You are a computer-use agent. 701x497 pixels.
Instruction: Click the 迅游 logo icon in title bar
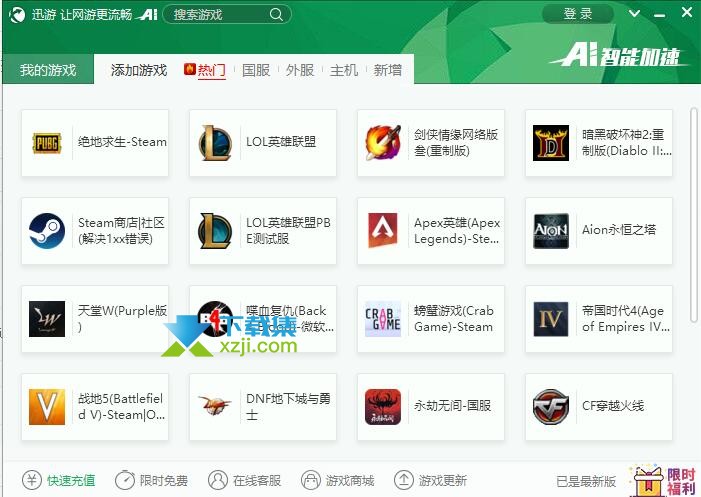click(x=17, y=15)
